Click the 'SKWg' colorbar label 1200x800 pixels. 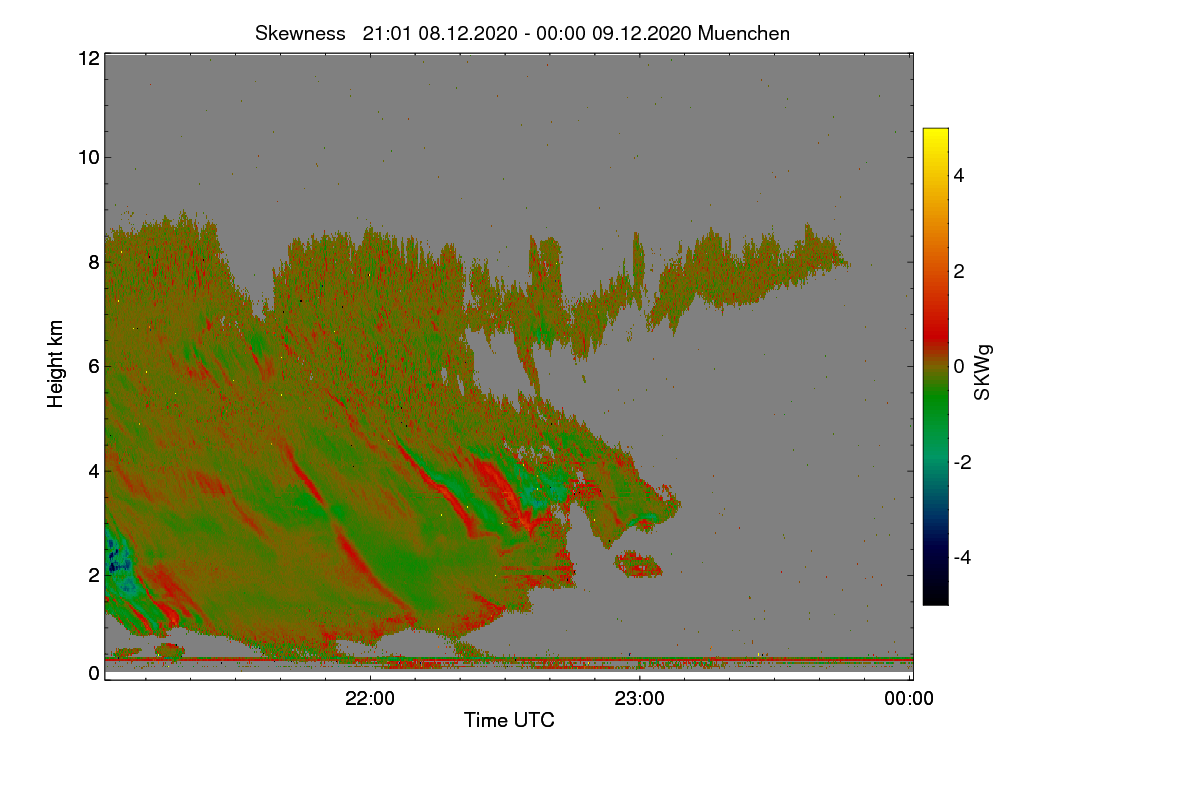coord(982,372)
